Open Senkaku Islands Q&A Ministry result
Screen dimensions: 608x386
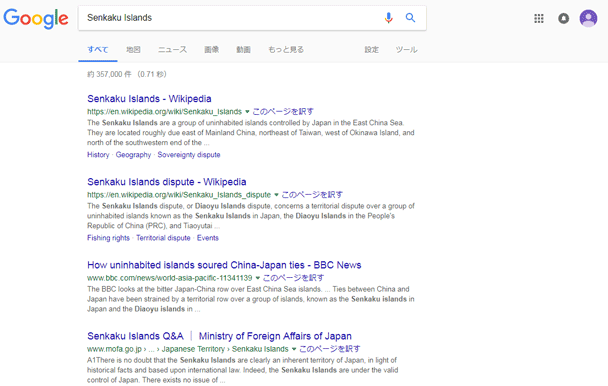pos(219,336)
